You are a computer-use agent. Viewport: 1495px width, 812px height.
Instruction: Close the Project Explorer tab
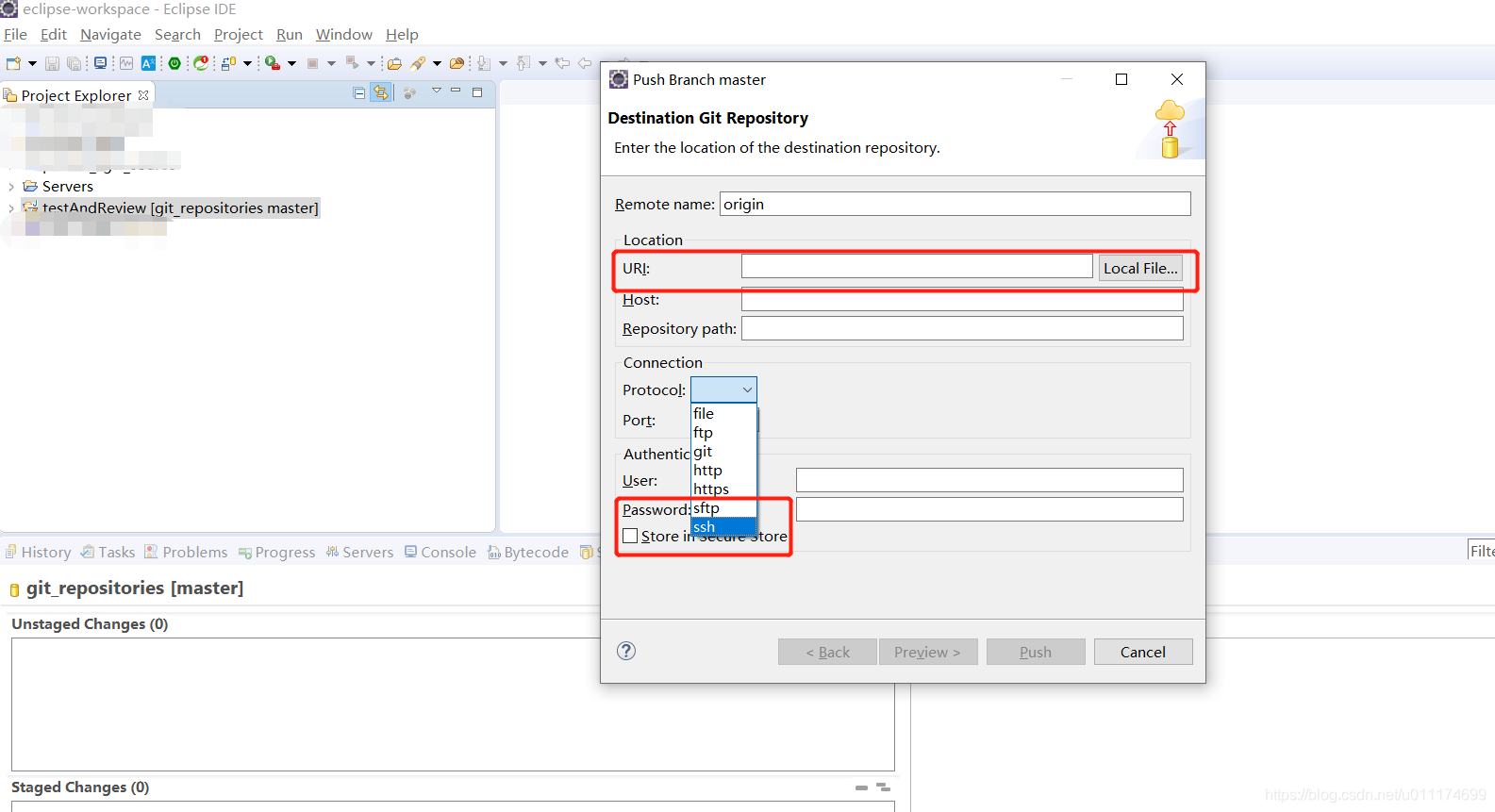[x=143, y=95]
